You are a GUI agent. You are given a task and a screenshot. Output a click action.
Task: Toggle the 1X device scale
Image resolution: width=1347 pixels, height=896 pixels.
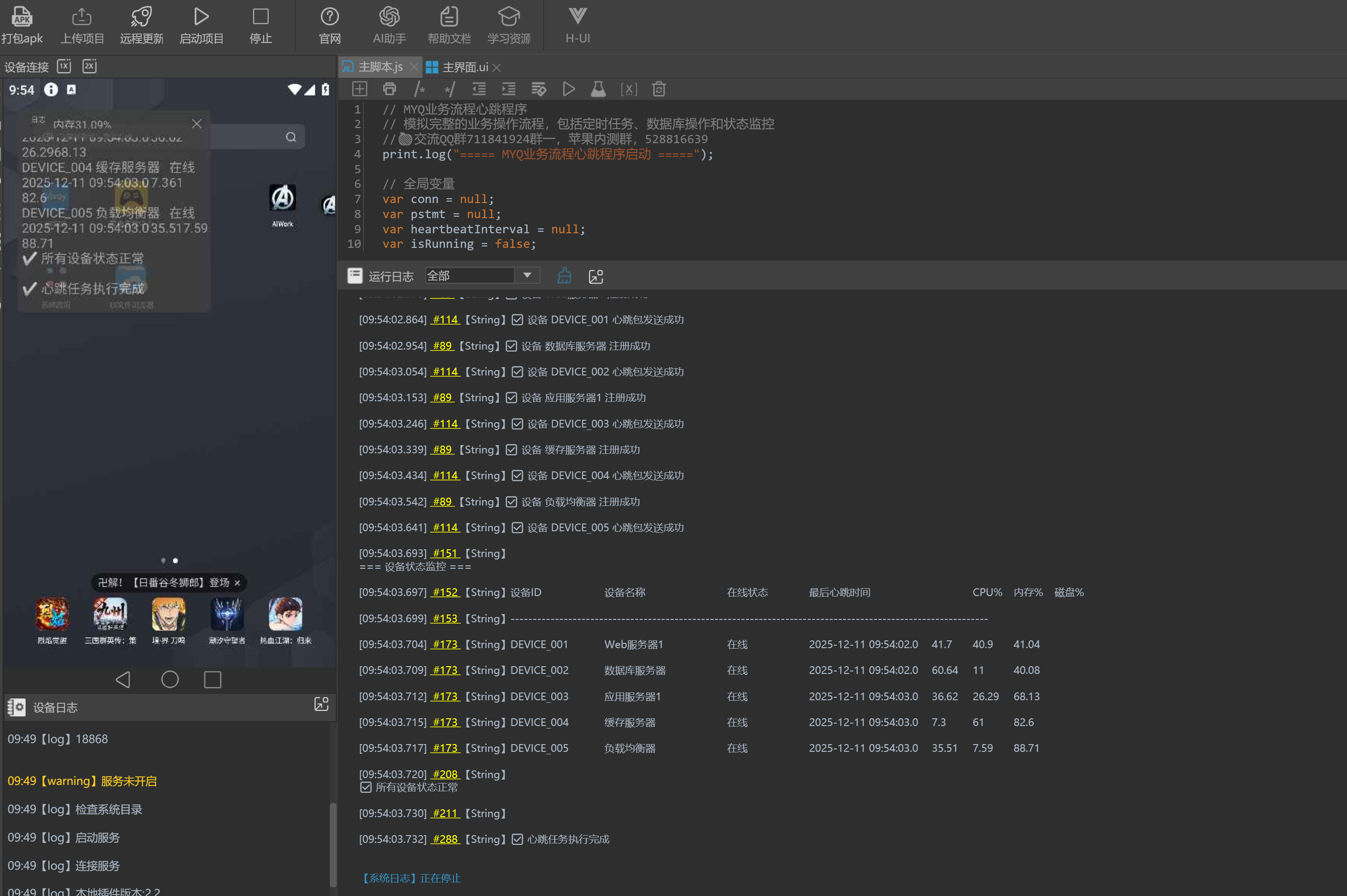[64, 66]
